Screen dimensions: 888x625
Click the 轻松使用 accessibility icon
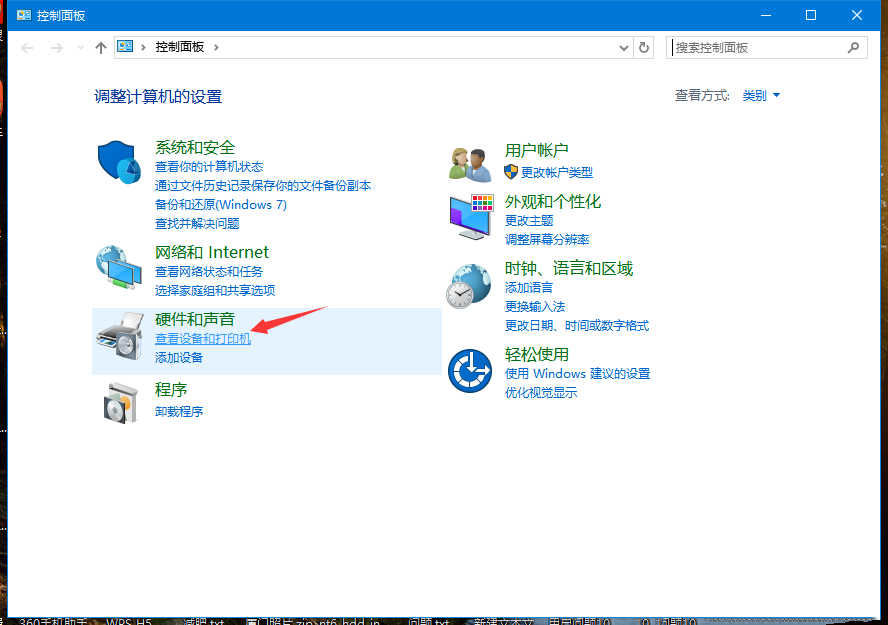[x=469, y=368]
